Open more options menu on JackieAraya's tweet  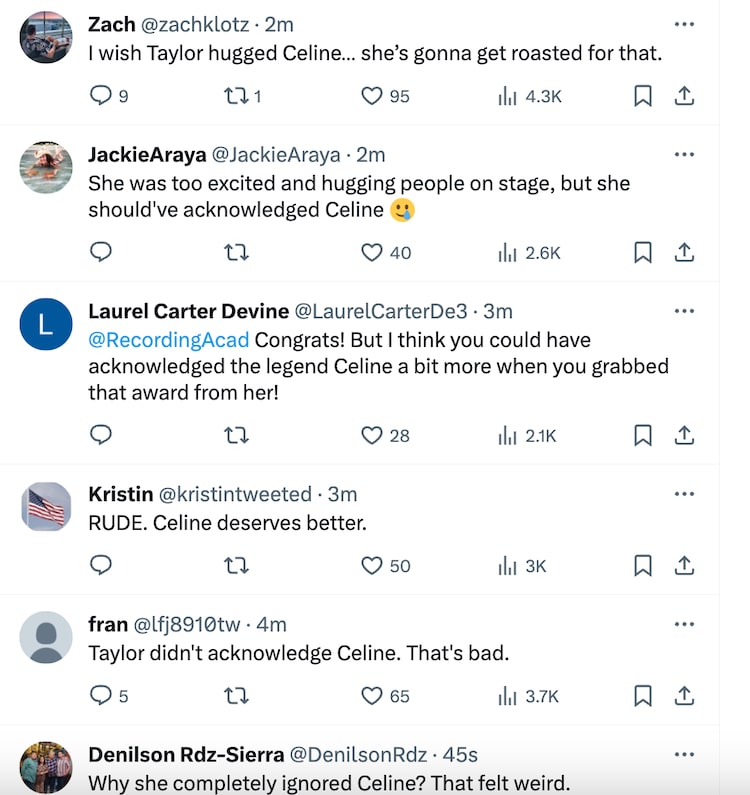click(684, 155)
